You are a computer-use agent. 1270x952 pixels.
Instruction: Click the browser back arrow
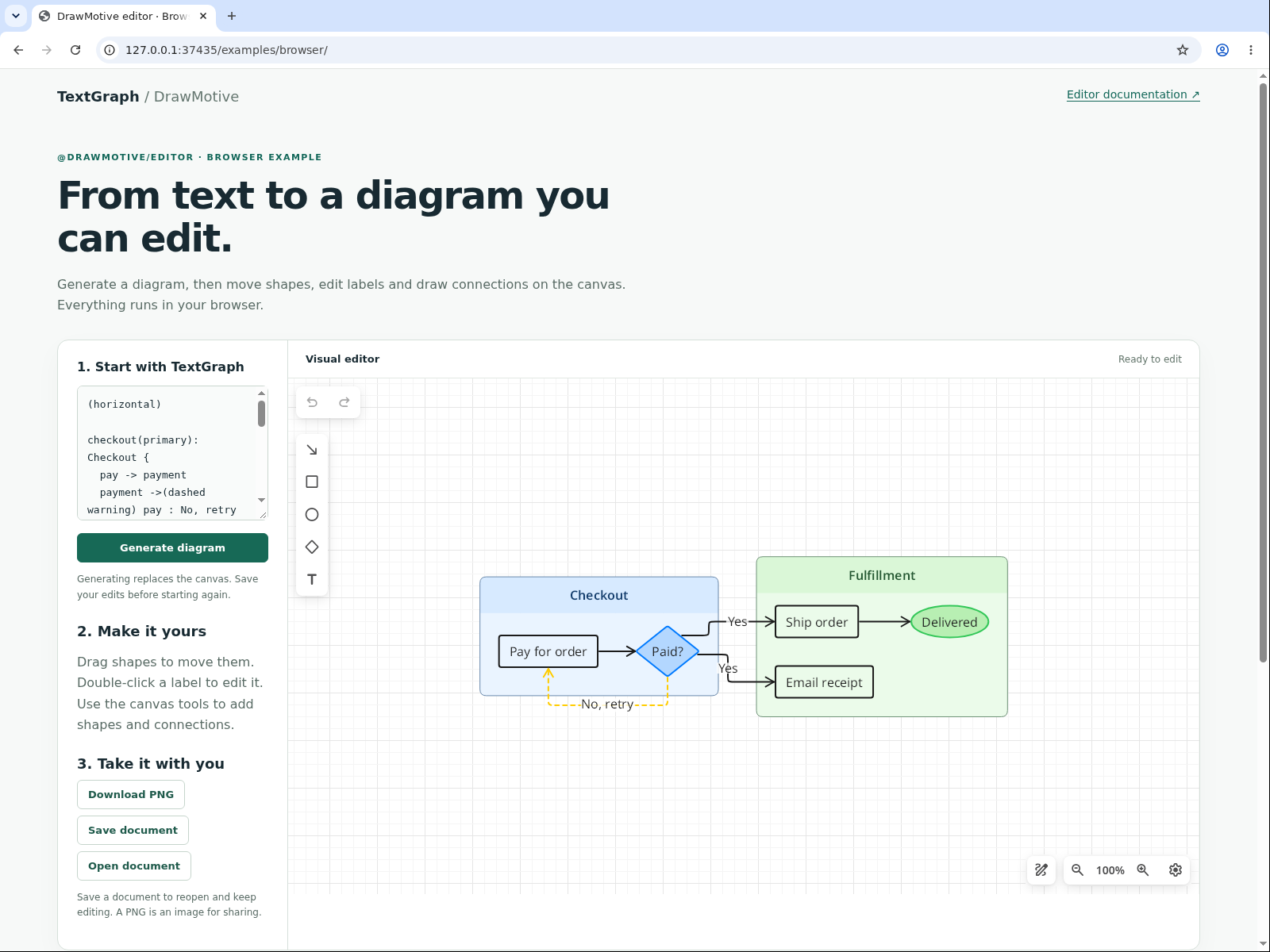pyautogui.click(x=18, y=50)
